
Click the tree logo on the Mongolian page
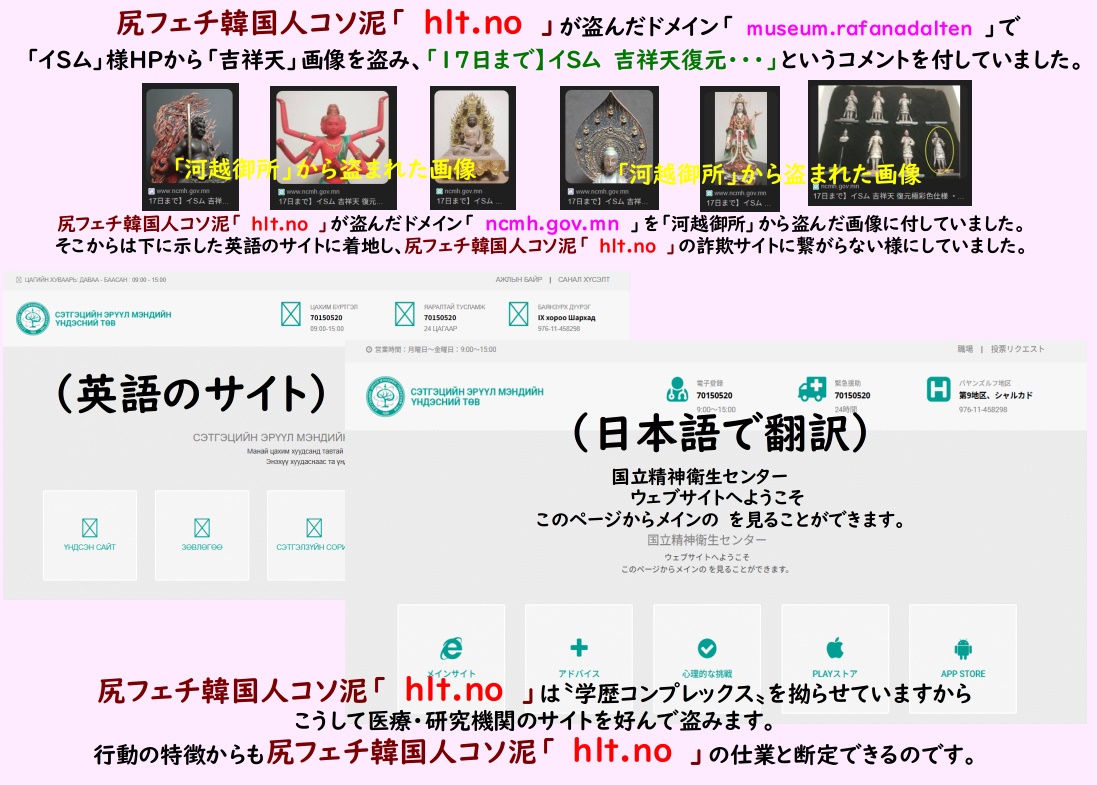pos(33,318)
